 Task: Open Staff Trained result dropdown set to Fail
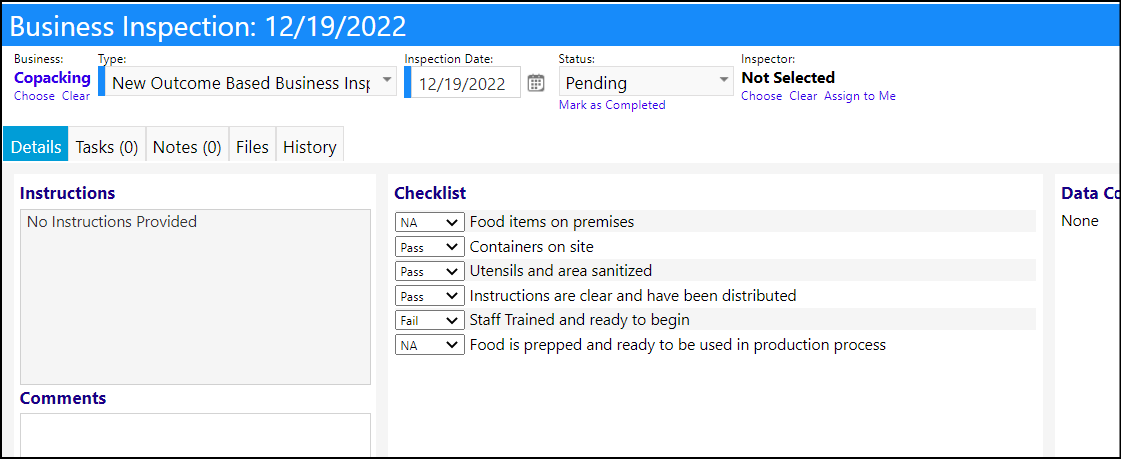[x=429, y=320]
